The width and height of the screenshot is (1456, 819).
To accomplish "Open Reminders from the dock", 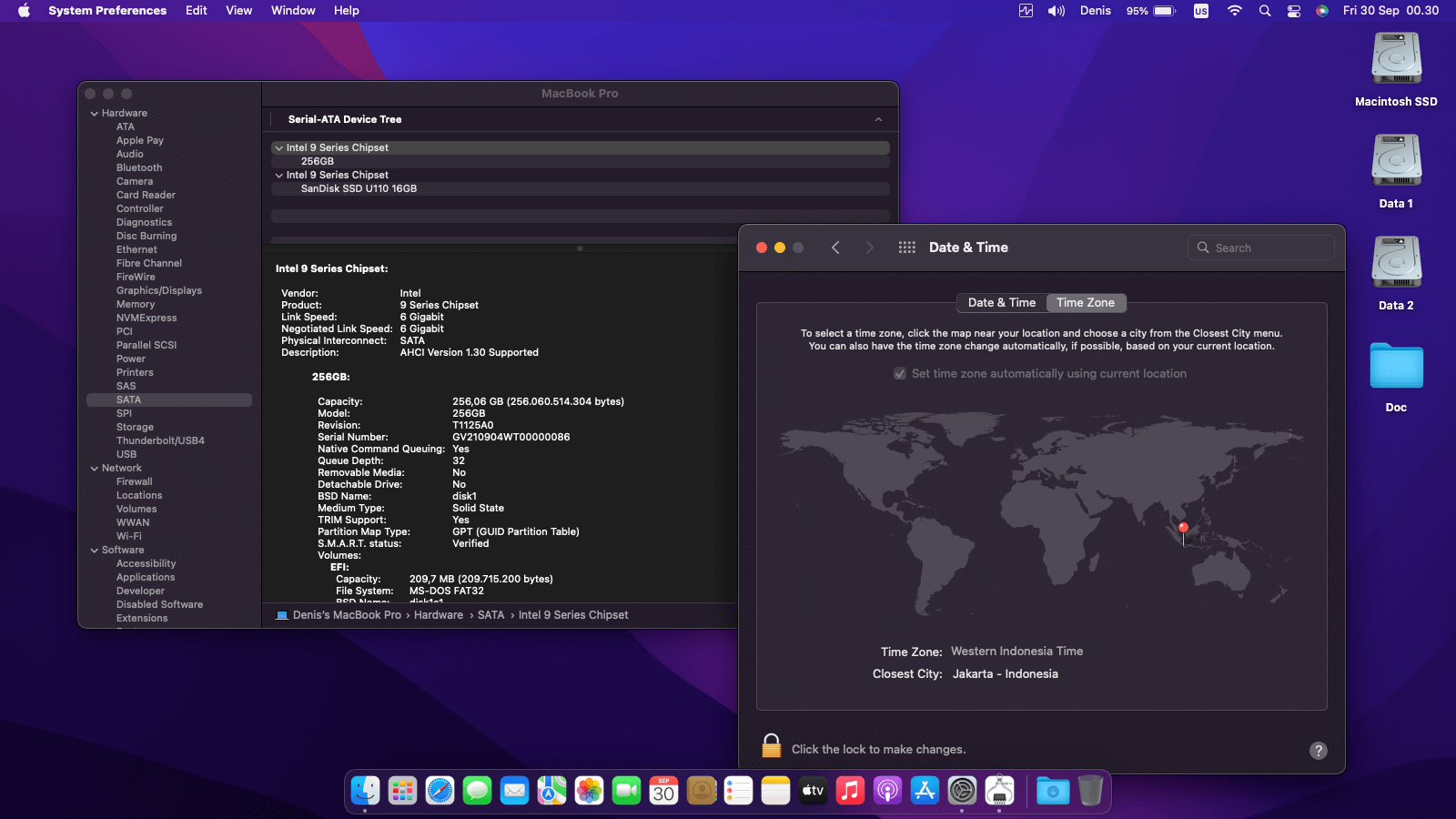I will click(738, 790).
